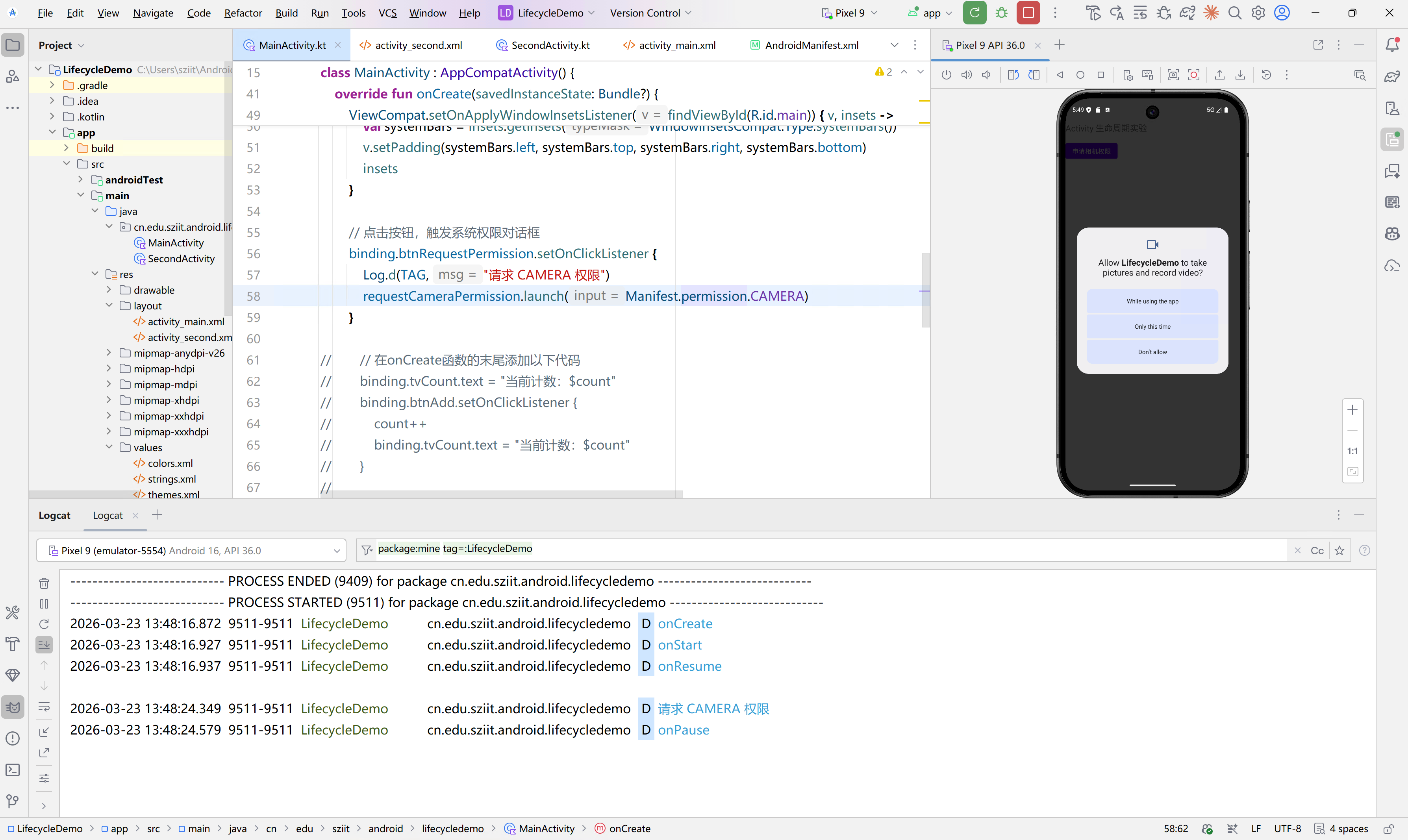Open the Project tool window folder icon
This screenshot has width=1408, height=840.
tap(13, 45)
